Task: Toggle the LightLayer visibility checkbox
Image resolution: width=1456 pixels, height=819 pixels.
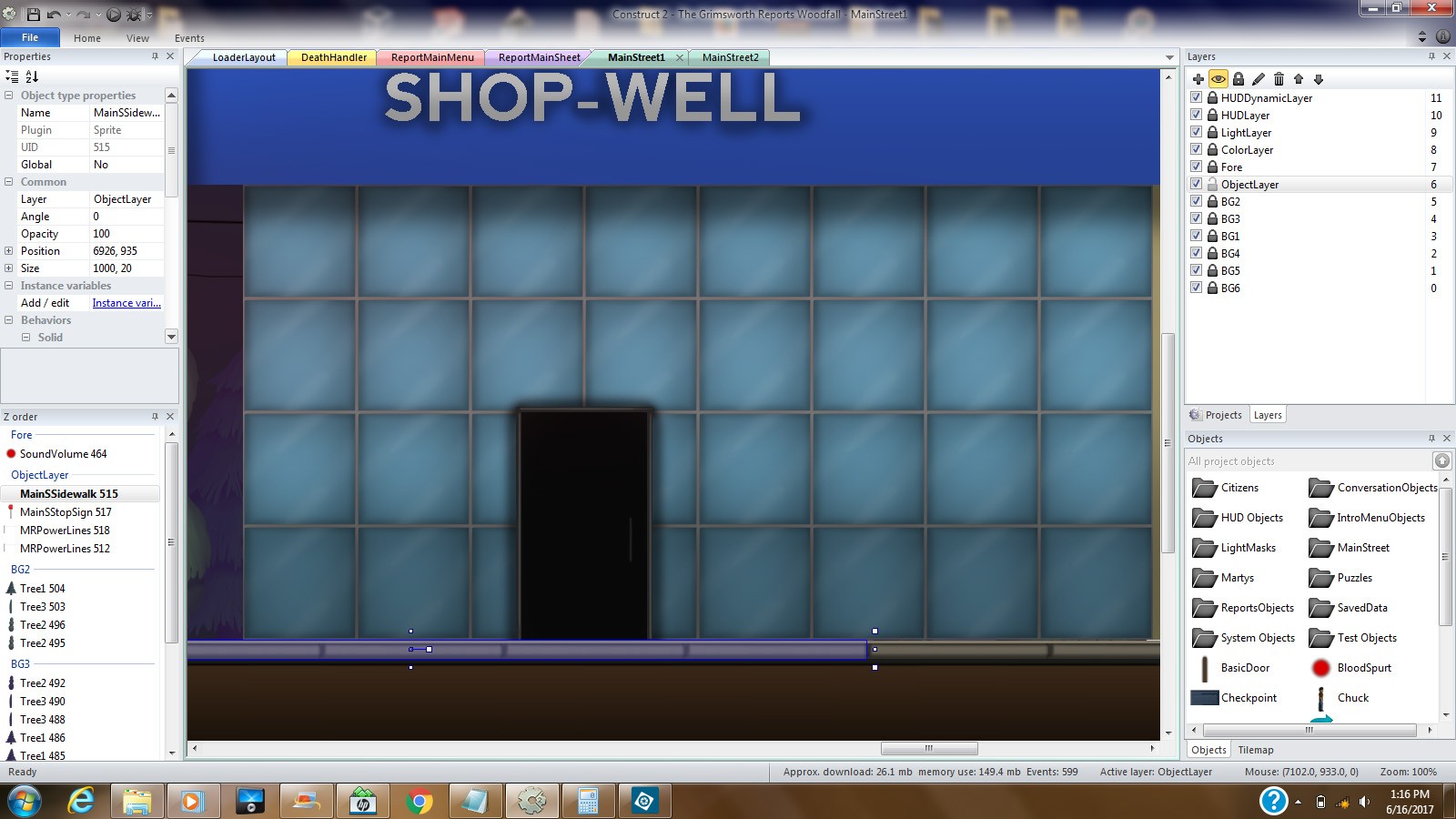Action: (1197, 132)
